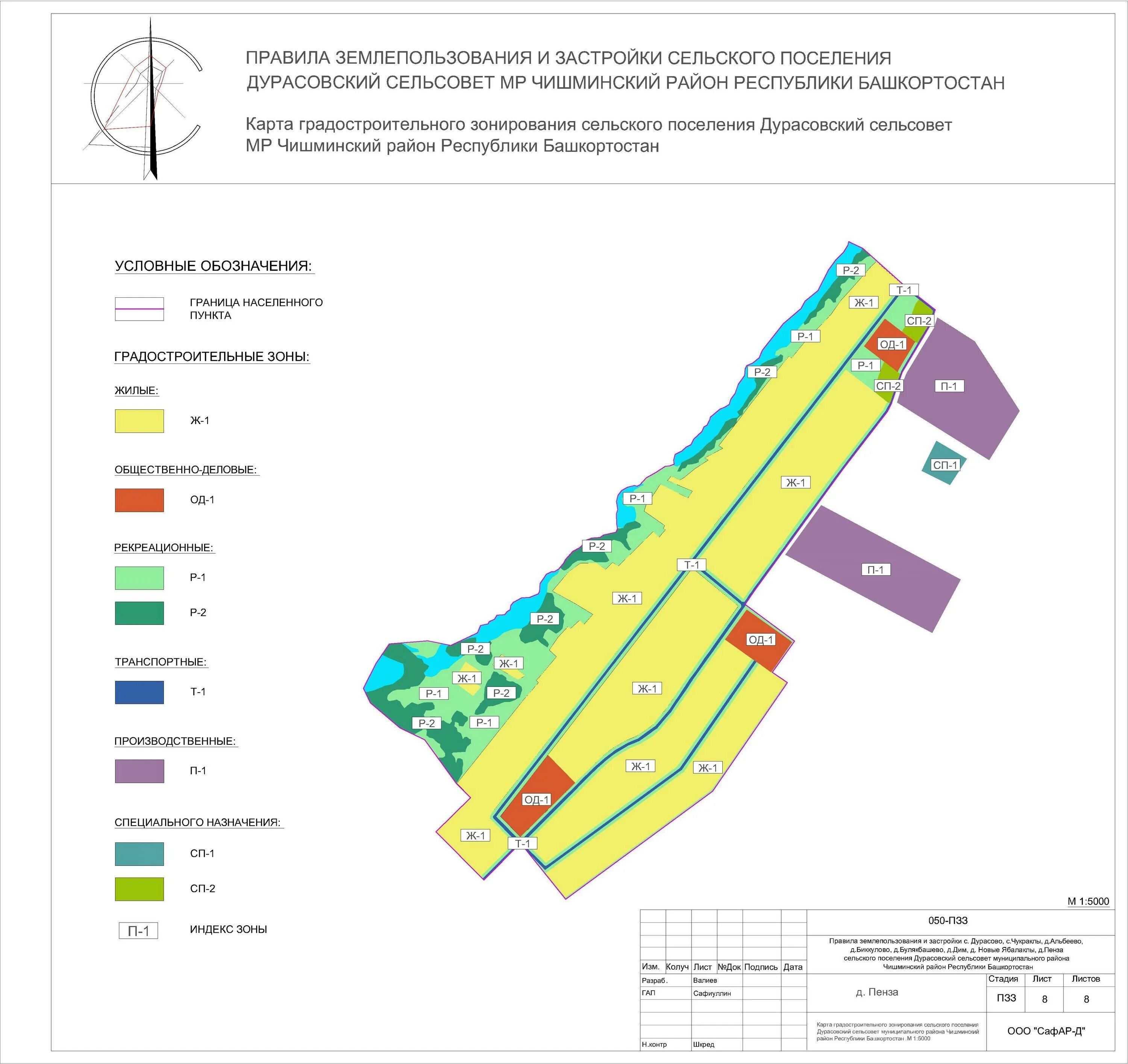
Task: Click the document code '050-ПЗЗ'
Action: [948, 920]
